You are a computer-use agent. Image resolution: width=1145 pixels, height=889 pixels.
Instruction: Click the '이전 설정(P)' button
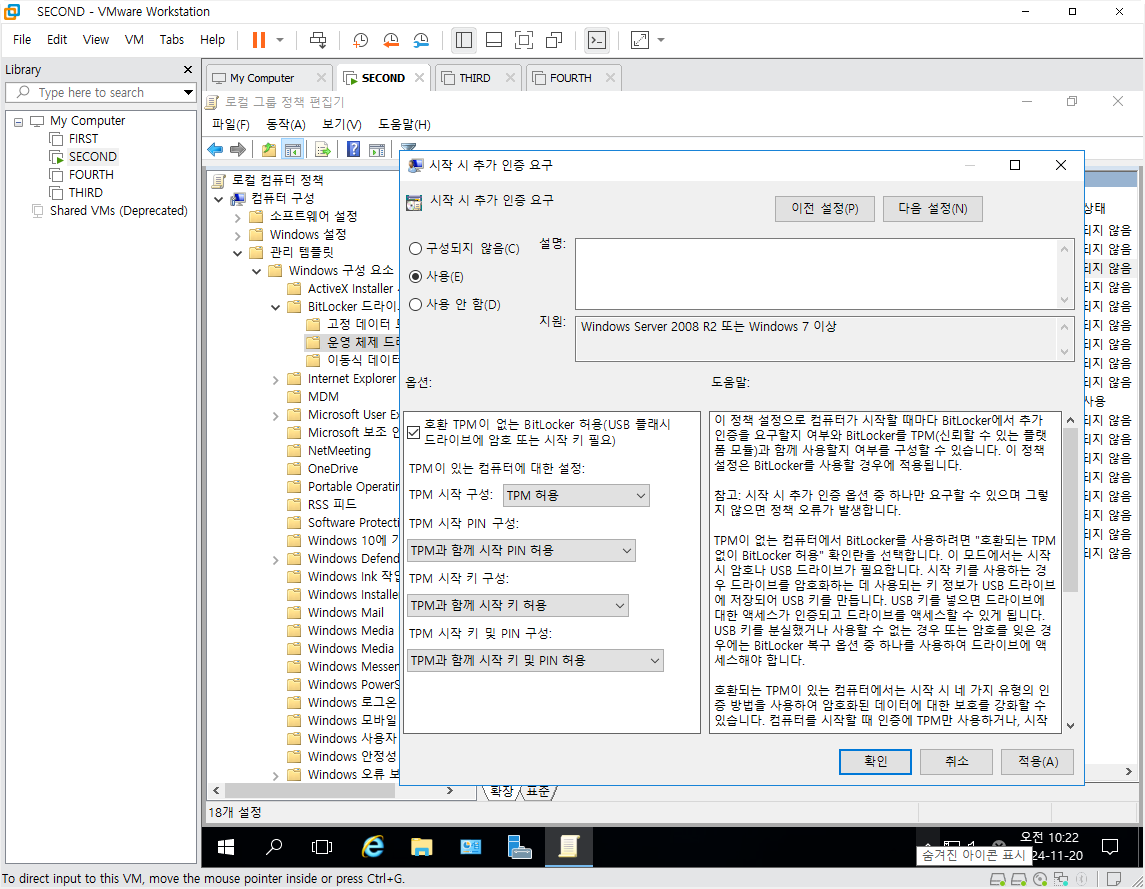[x=824, y=208]
